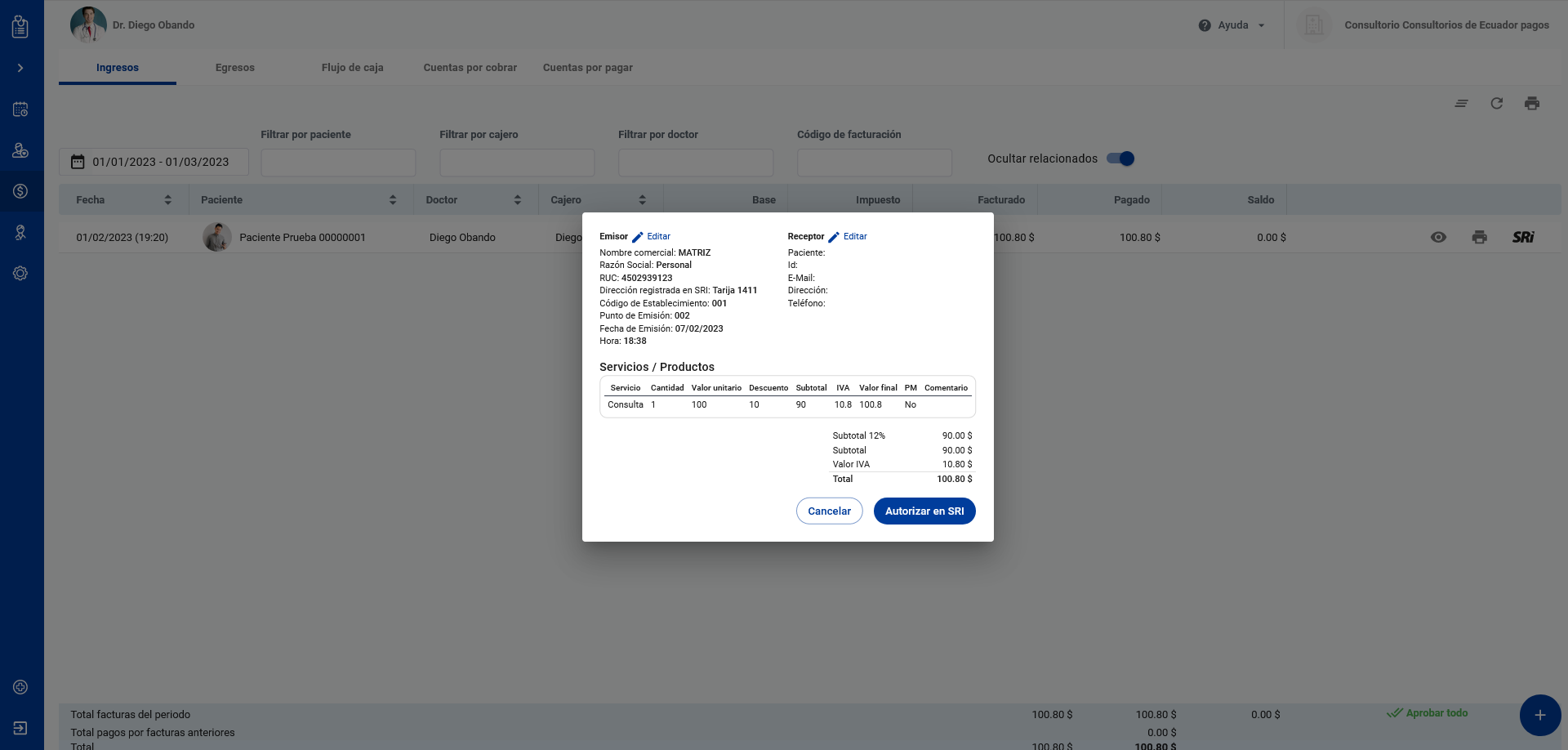Viewport: 1568px width, 750px height.
Task: Click the top-right print icon
Action: [x=1531, y=103]
